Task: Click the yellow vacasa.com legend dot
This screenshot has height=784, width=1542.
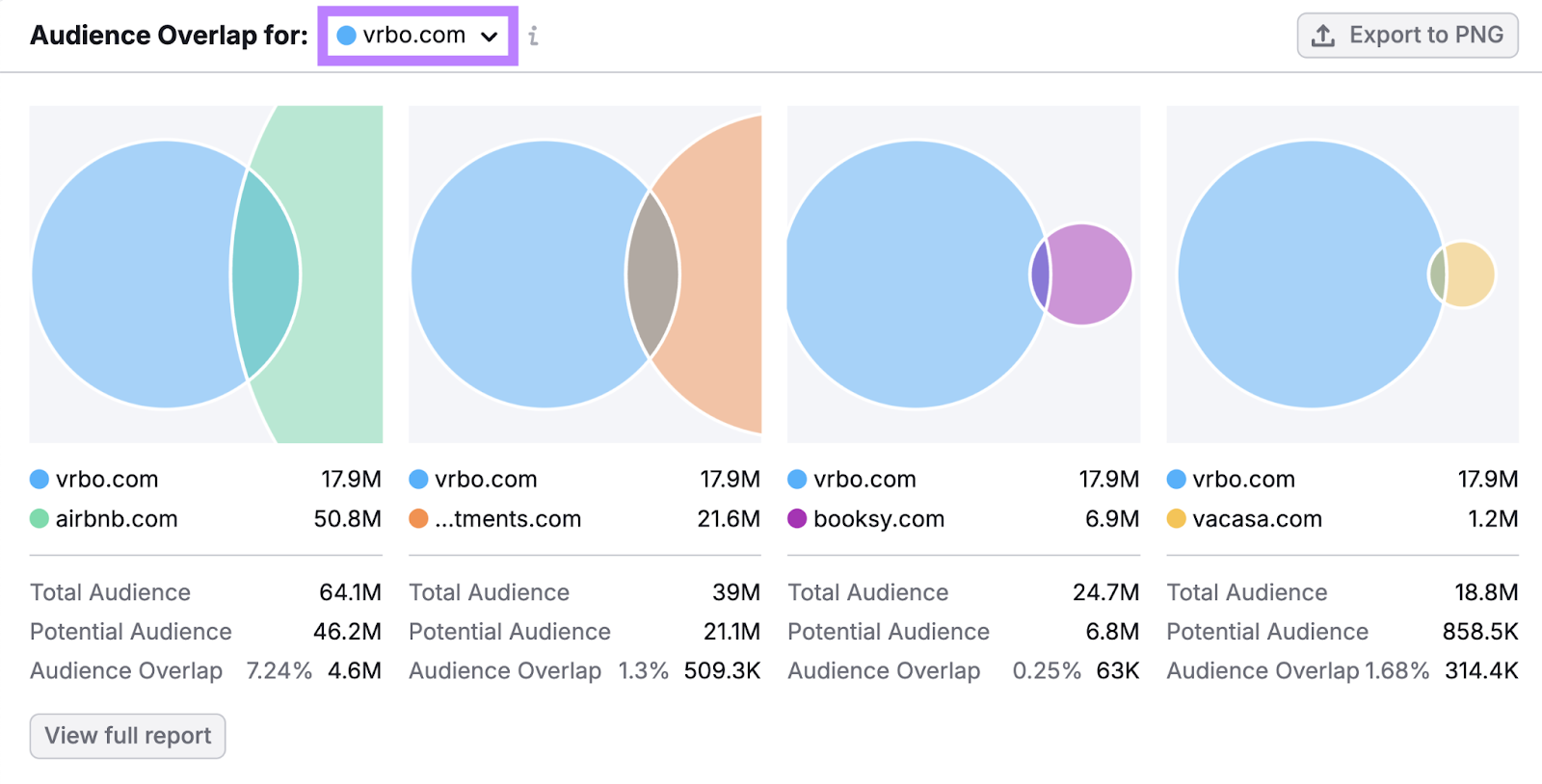Action: coord(1176,519)
